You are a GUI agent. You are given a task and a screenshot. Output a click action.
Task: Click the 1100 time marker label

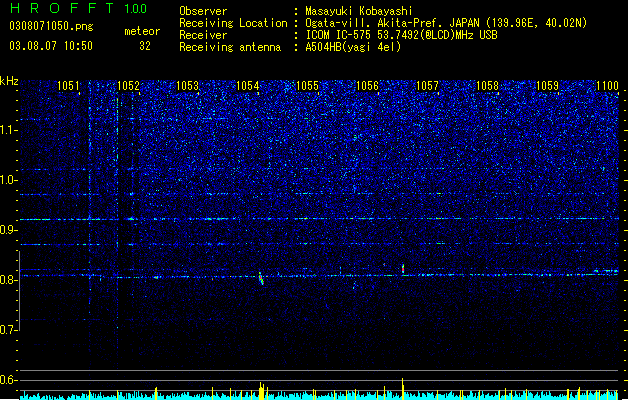coord(607,86)
